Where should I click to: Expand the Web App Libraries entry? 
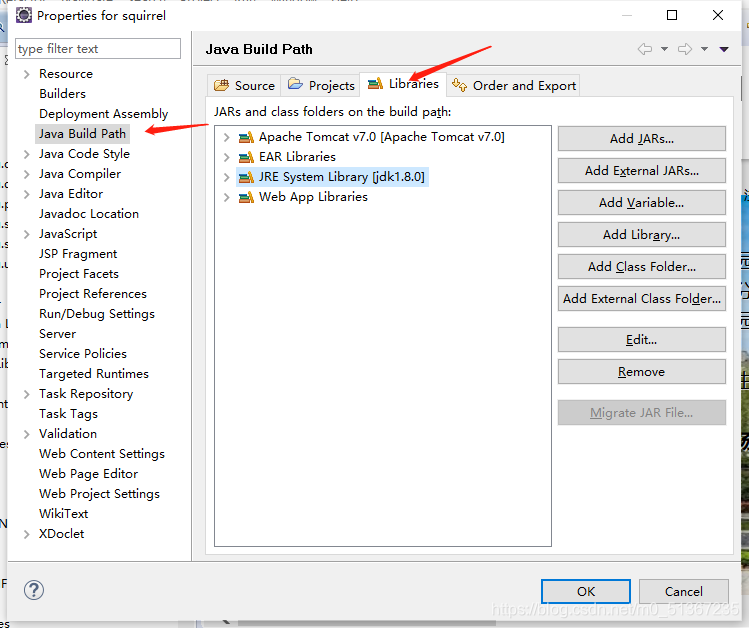pyautogui.click(x=226, y=197)
